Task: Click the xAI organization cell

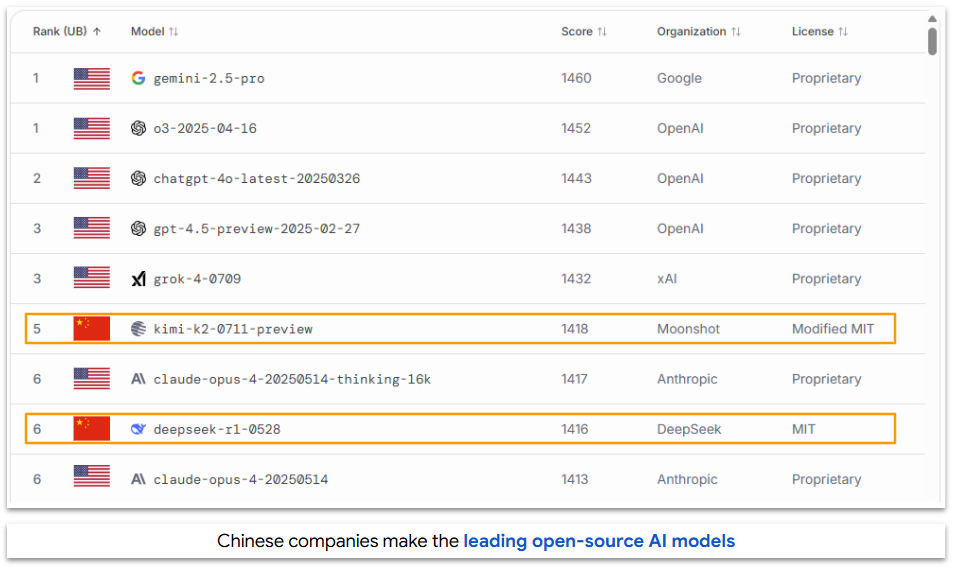Action: 667,279
